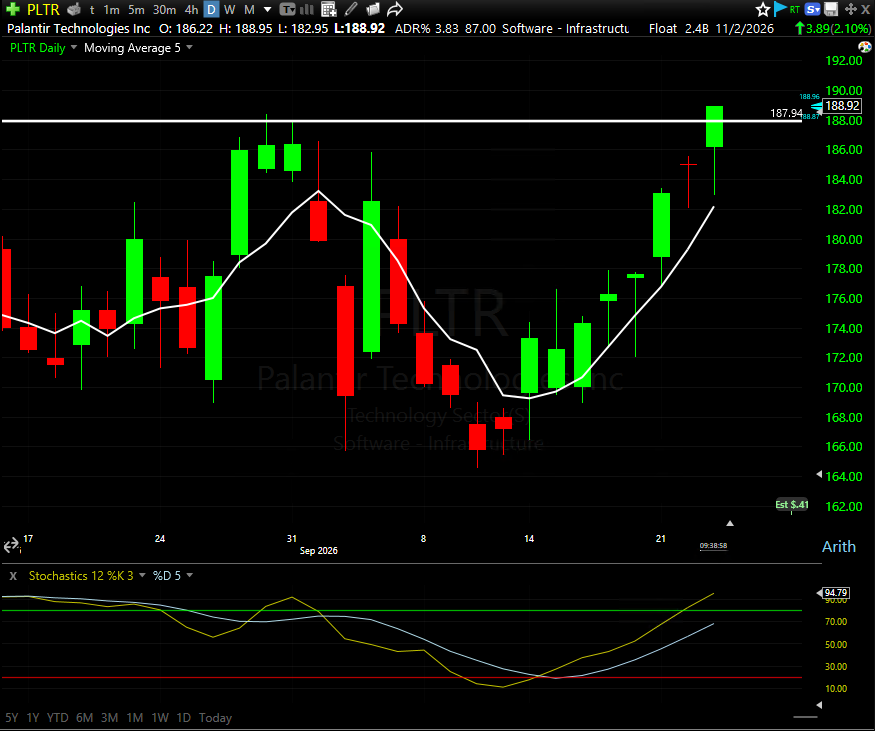Click the blue flag icon
Viewport: 875px width, 731px height.
pyautogui.click(x=780, y=9)
